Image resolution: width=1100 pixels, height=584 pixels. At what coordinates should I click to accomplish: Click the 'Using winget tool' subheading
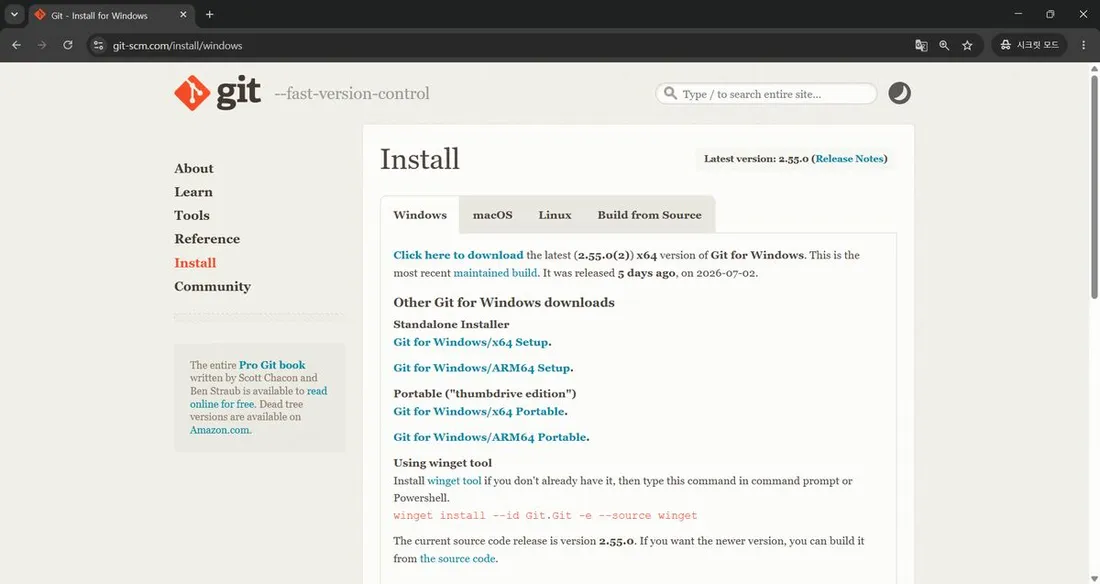click(x=443, y=463)
